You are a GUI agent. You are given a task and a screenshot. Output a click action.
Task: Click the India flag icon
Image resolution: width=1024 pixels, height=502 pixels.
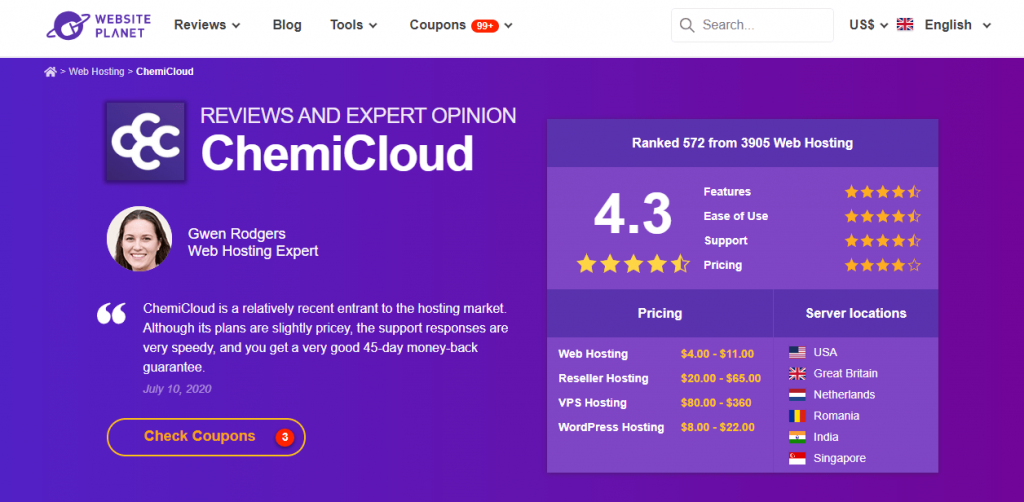click(797, 437)
